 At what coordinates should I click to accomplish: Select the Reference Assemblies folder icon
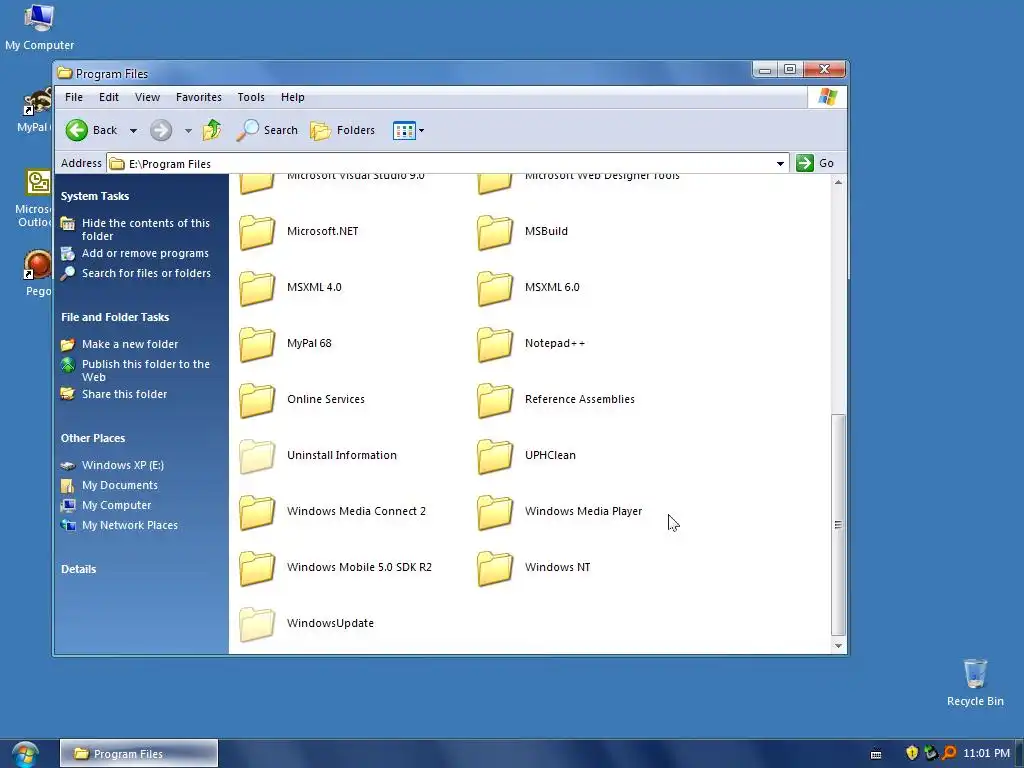click(494, 400)
